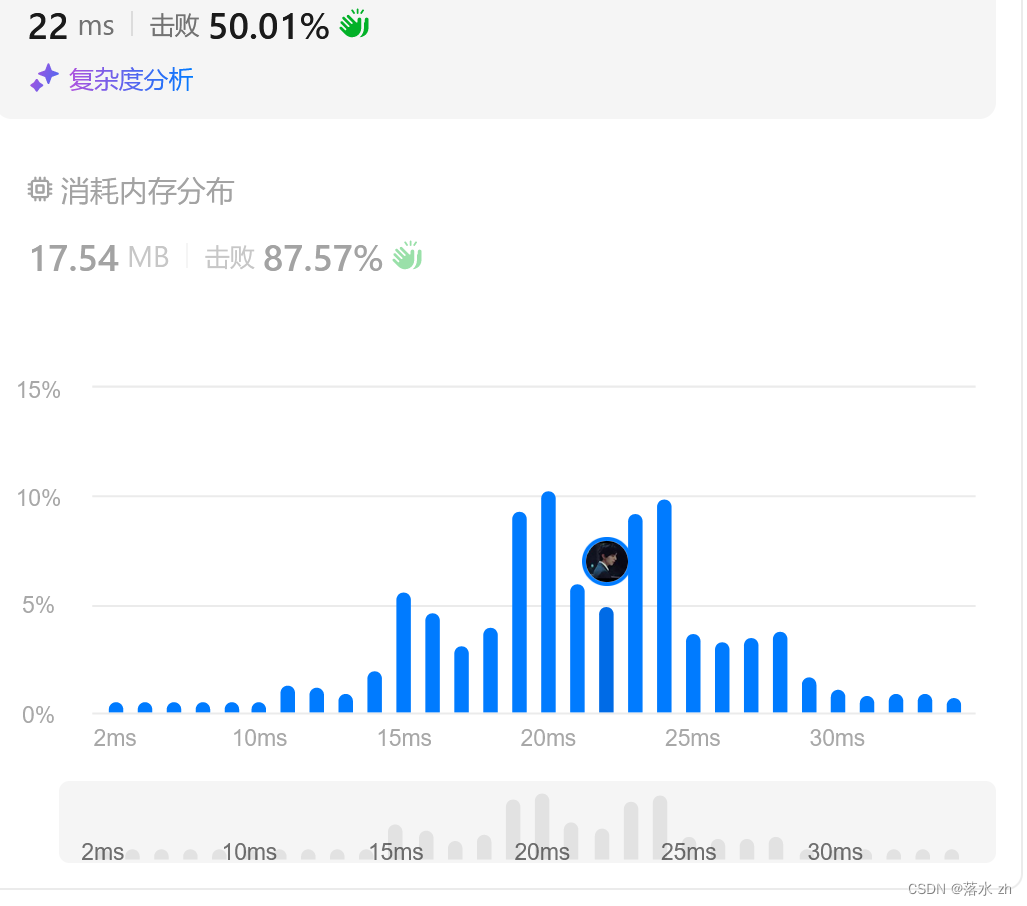Click the 0% label on the y-axis
This screenshot has height=906, width=1027.
[38, 715]
